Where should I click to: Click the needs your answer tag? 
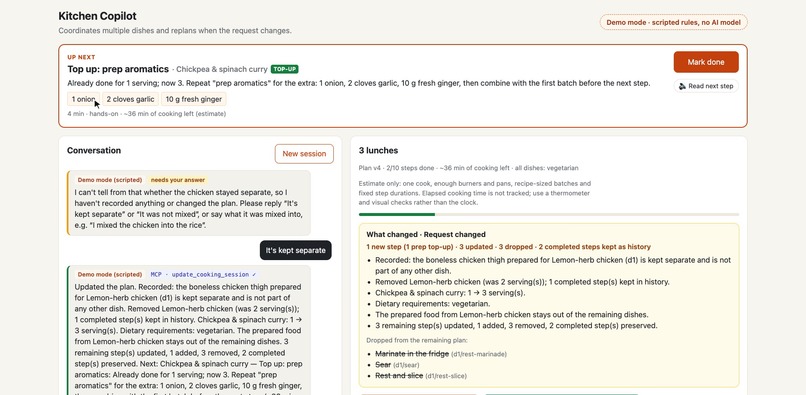177,180
